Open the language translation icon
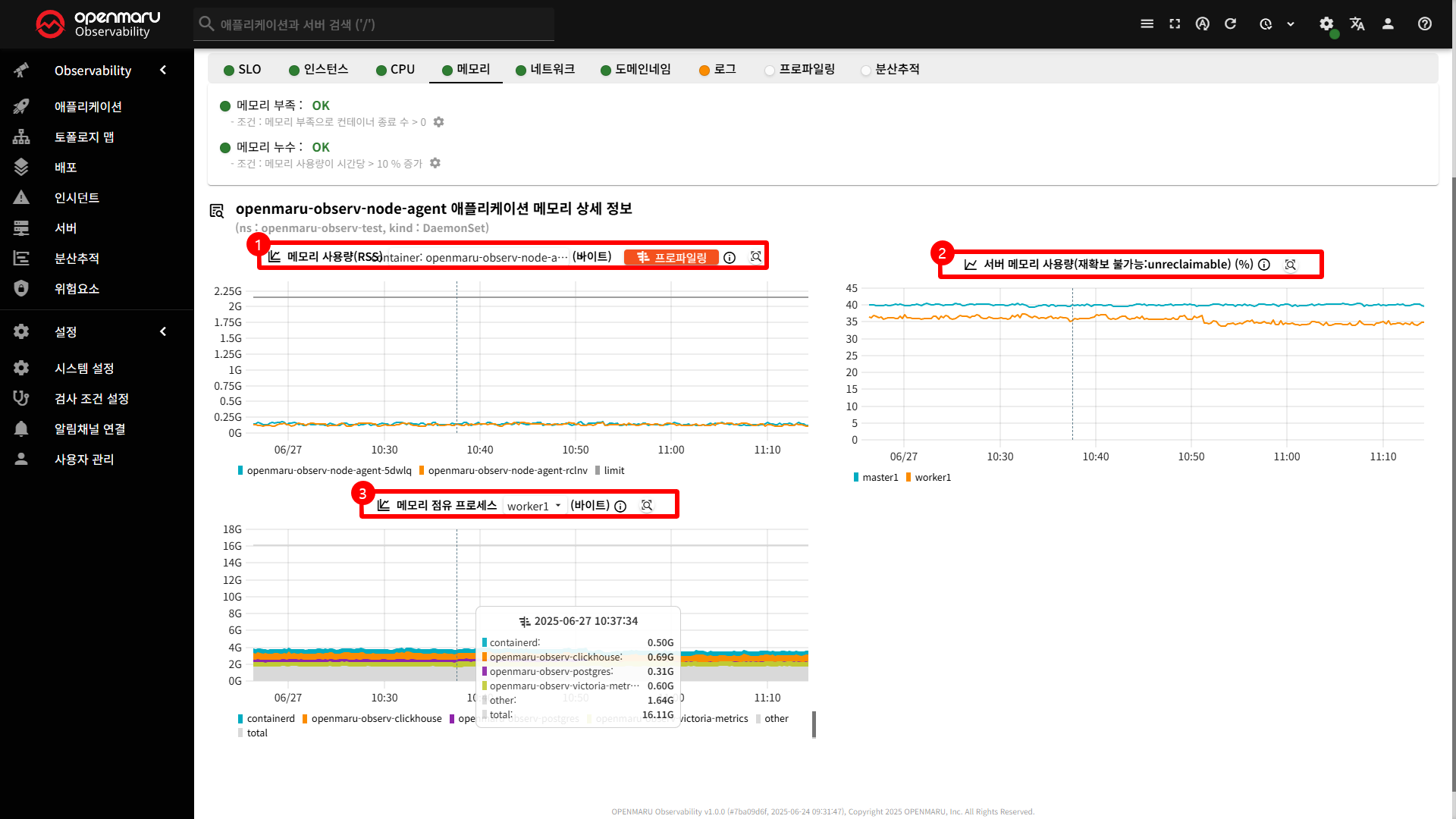The image size is (1456, 819). point(1357,24)
